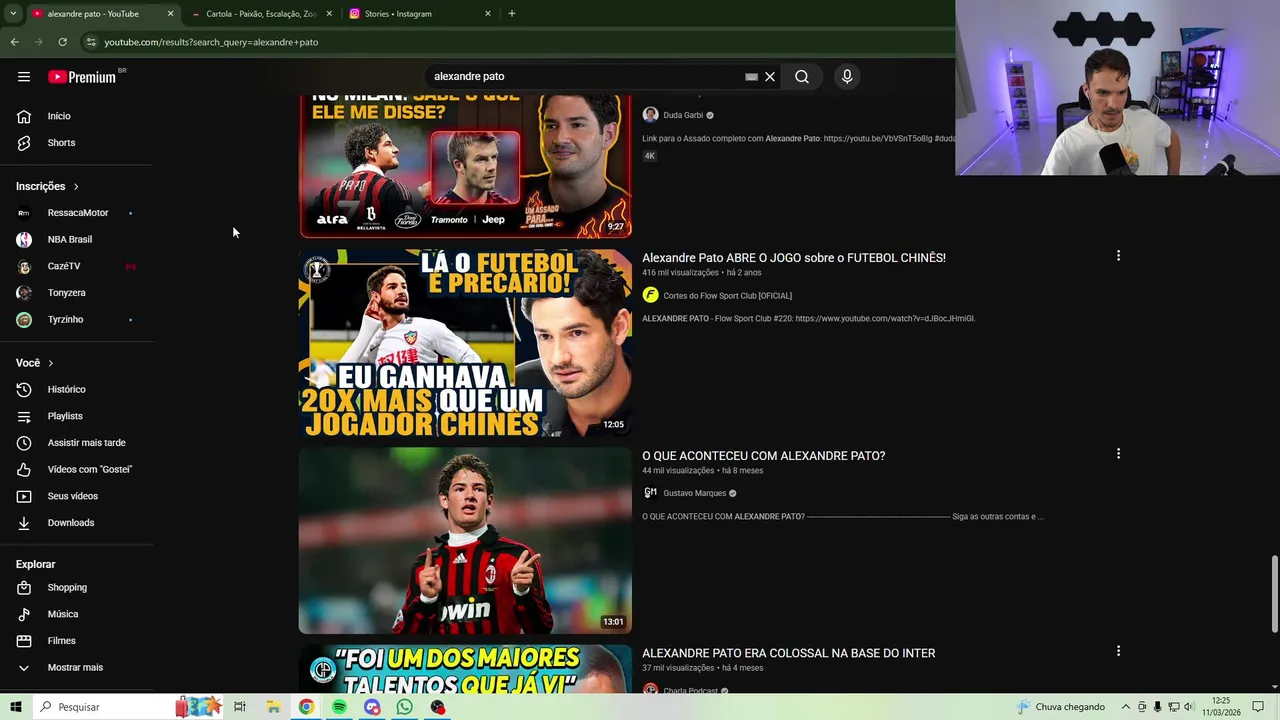Open options for COLOSSAL NA BASE video
This screenshot has height=720, width=1280.
point(1118,651)
